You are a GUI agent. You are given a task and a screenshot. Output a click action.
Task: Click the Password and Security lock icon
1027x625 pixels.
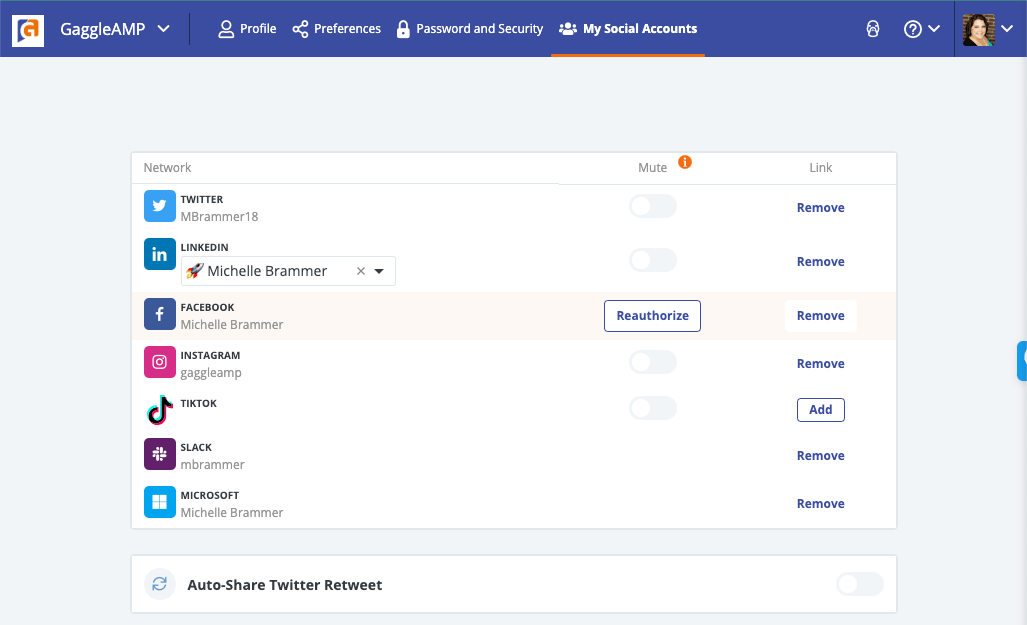click(403, 29)
